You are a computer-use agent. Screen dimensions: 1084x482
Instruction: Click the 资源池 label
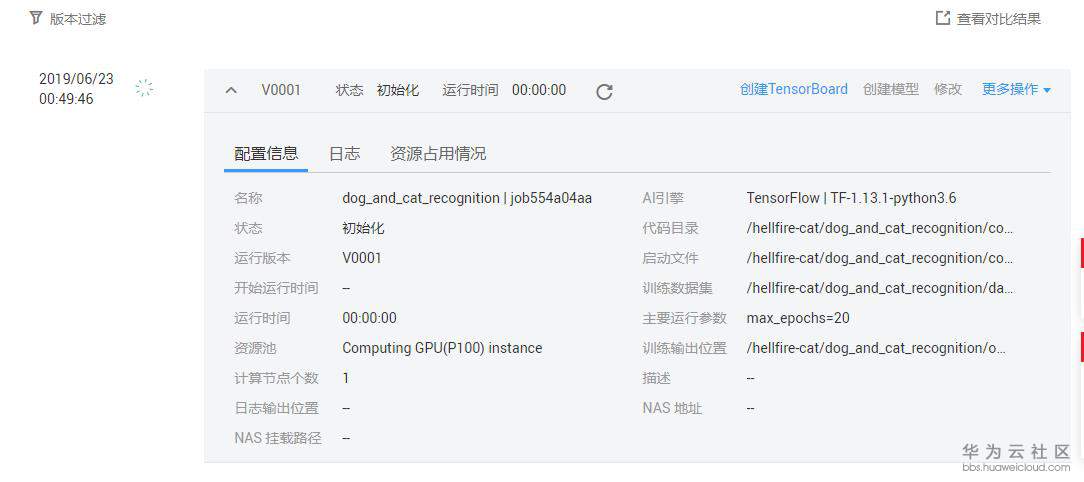[x=255, y=348]
